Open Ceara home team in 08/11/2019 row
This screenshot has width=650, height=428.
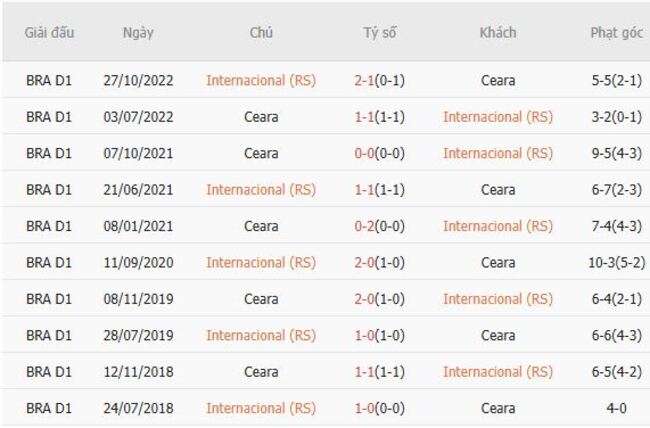pos(261,299)
